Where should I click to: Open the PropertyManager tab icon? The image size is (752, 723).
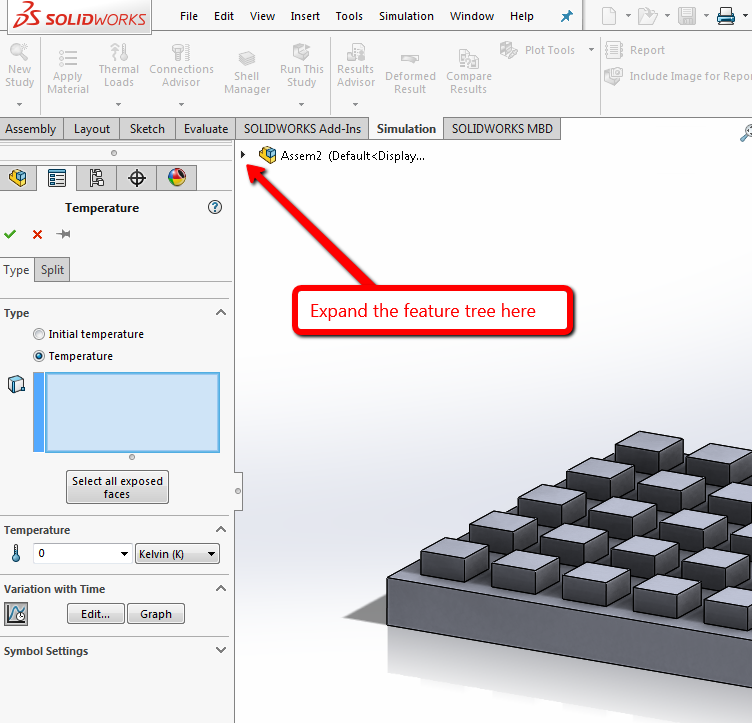point(57,178)
